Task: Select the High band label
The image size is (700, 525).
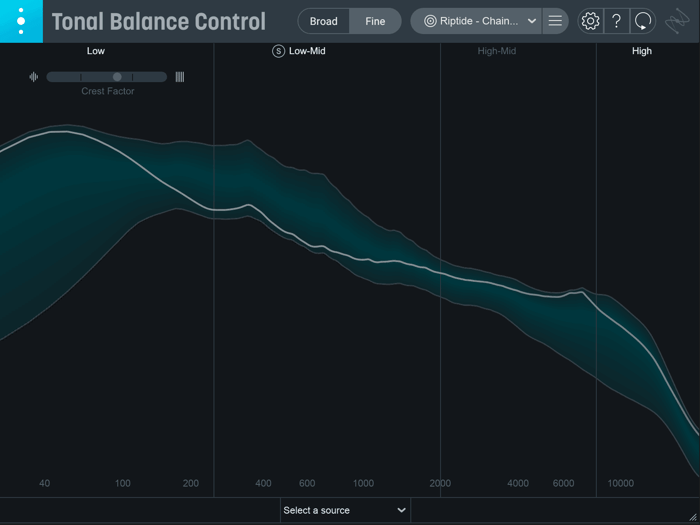Action: pyautogui.click(x=642, y=51)
